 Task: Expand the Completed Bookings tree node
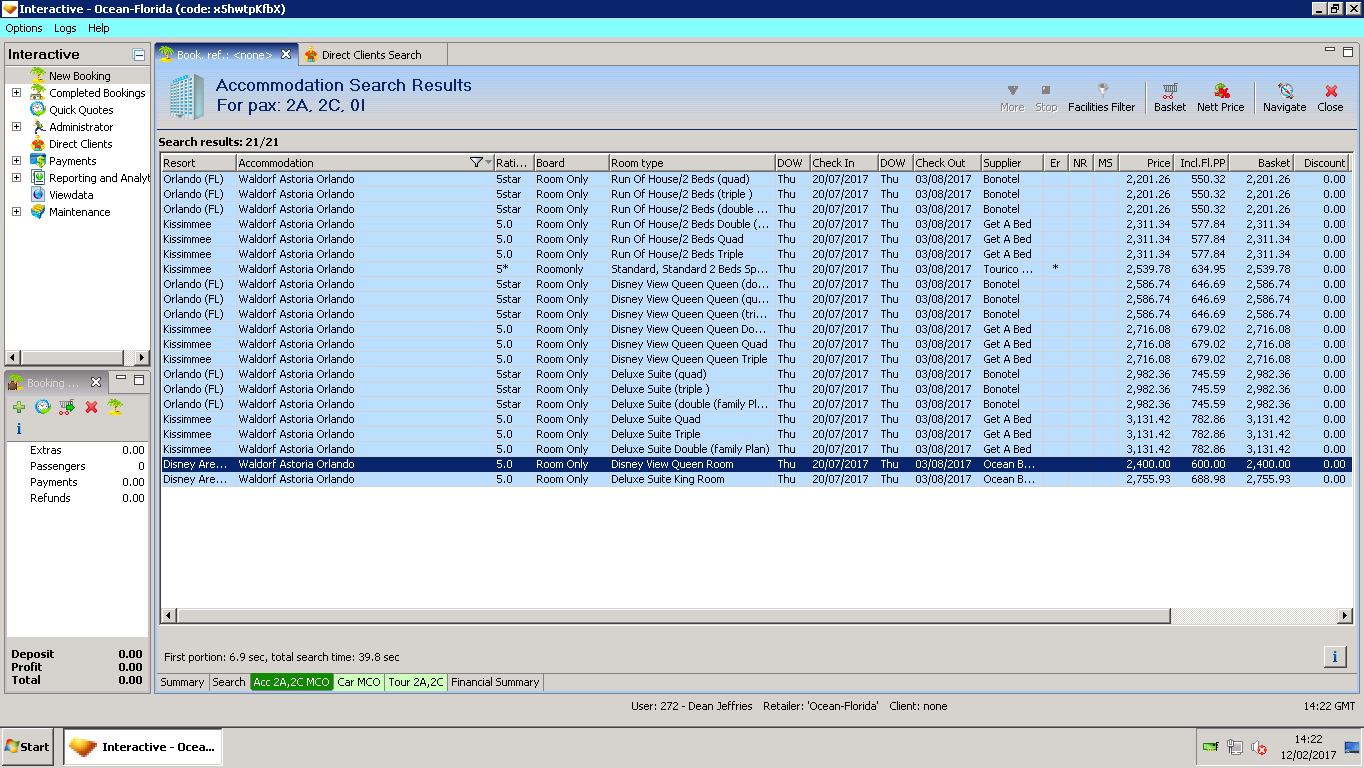pyautogui.click(x=16, y=93)
